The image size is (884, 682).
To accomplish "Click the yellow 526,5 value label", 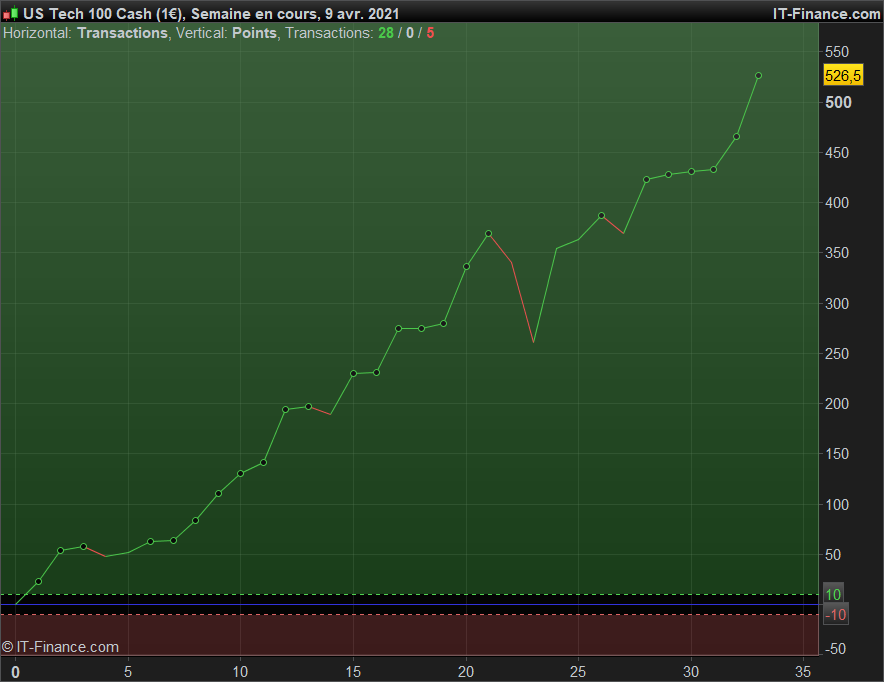I will tap(843, 76).
